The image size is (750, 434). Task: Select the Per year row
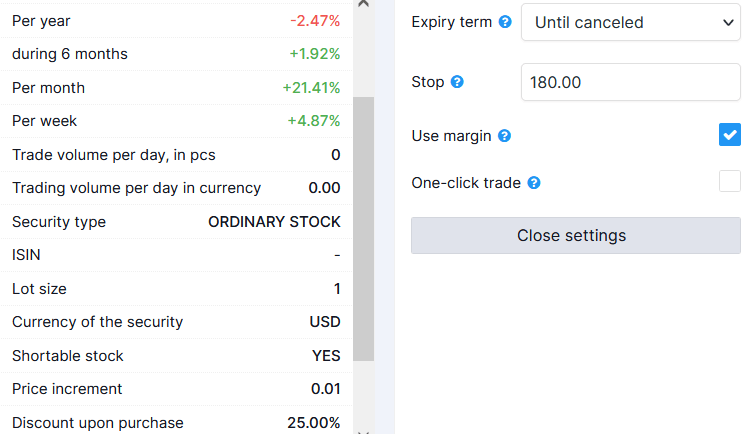[176, 20]
